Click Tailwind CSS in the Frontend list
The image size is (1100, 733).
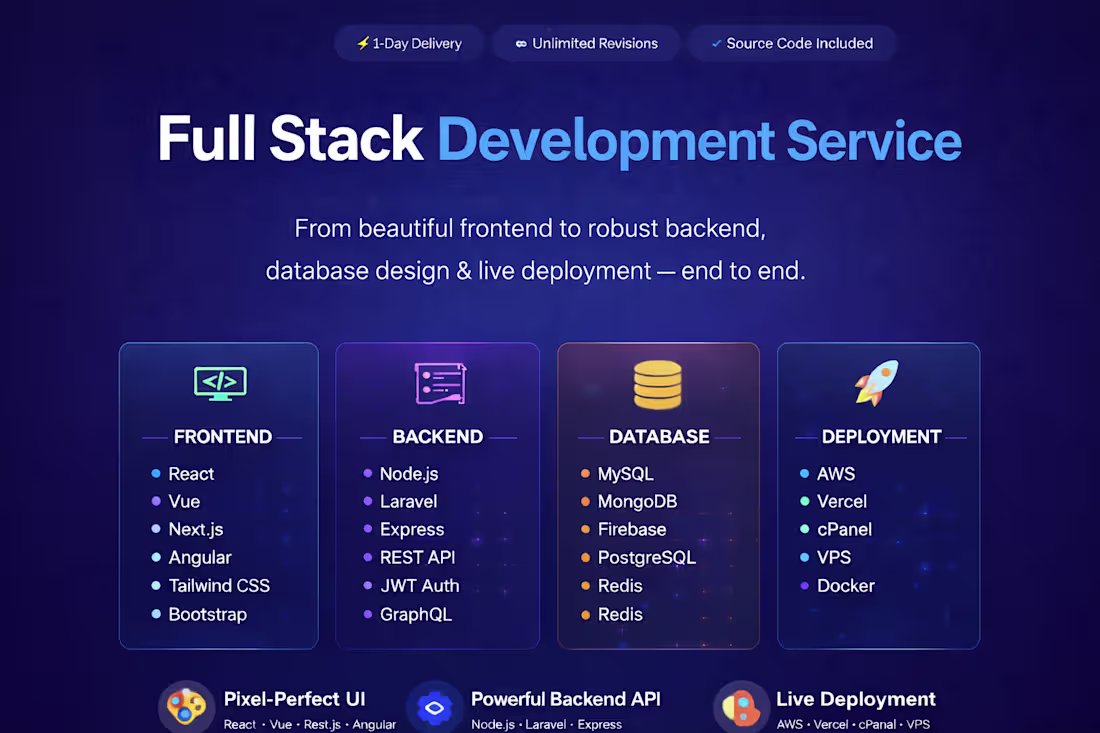219,586
